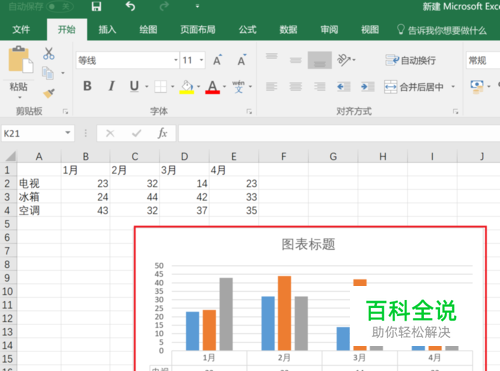Switch to the 公式 tab

click(x=247, y=30)
